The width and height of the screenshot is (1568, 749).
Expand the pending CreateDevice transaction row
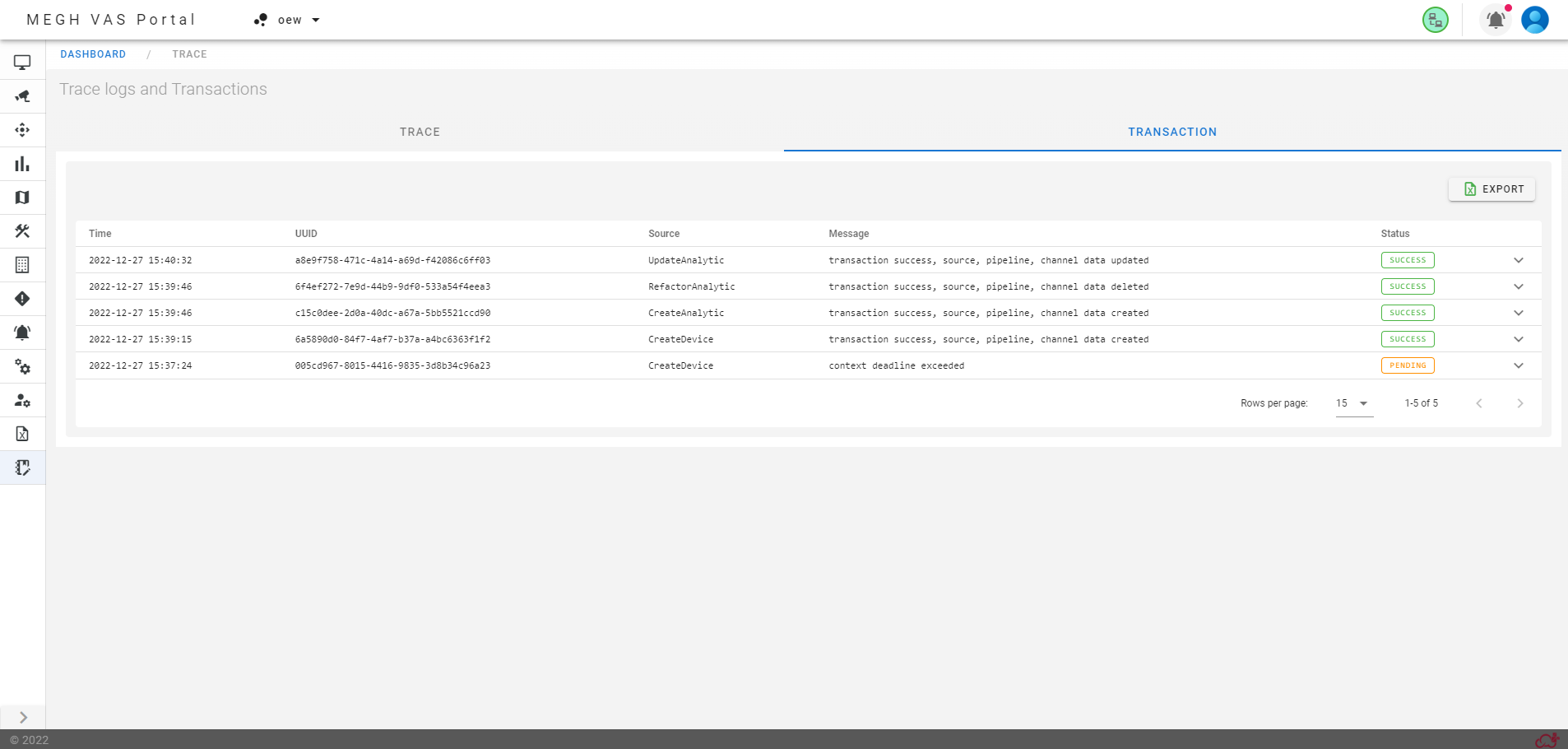pyautogui.click(x=1518, y=365)
